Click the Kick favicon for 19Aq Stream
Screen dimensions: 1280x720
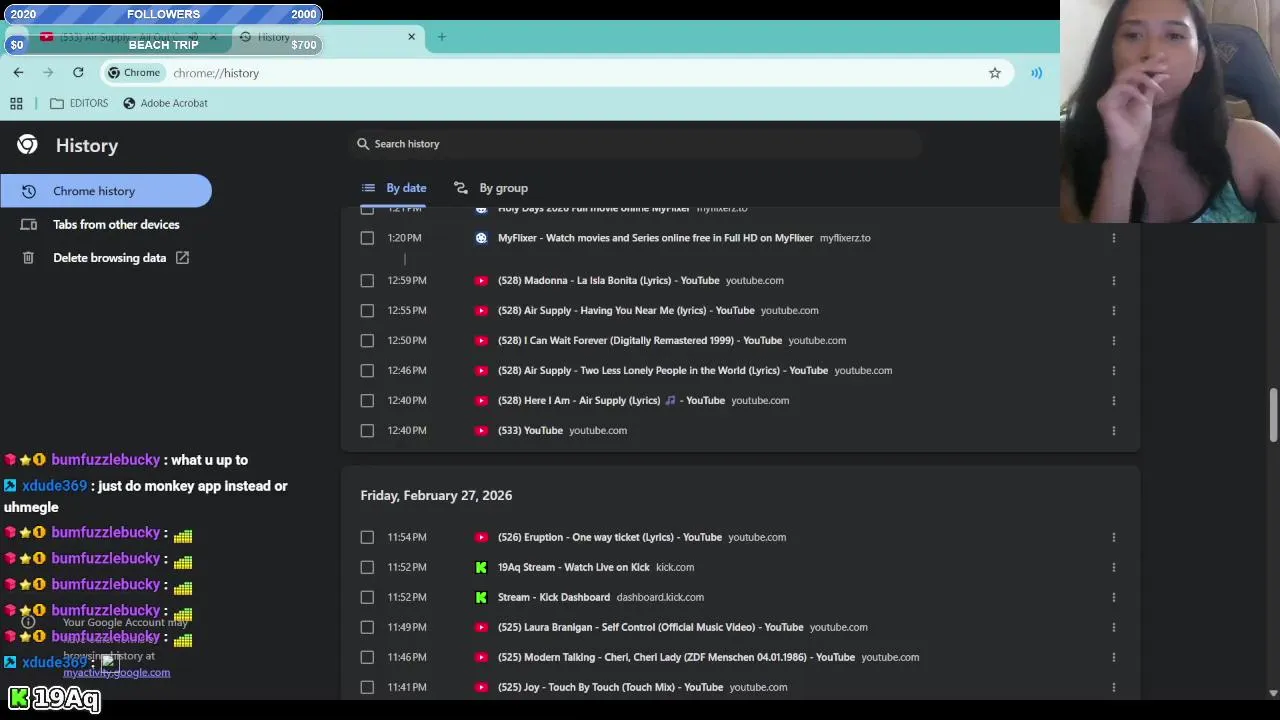click(481, 568)
